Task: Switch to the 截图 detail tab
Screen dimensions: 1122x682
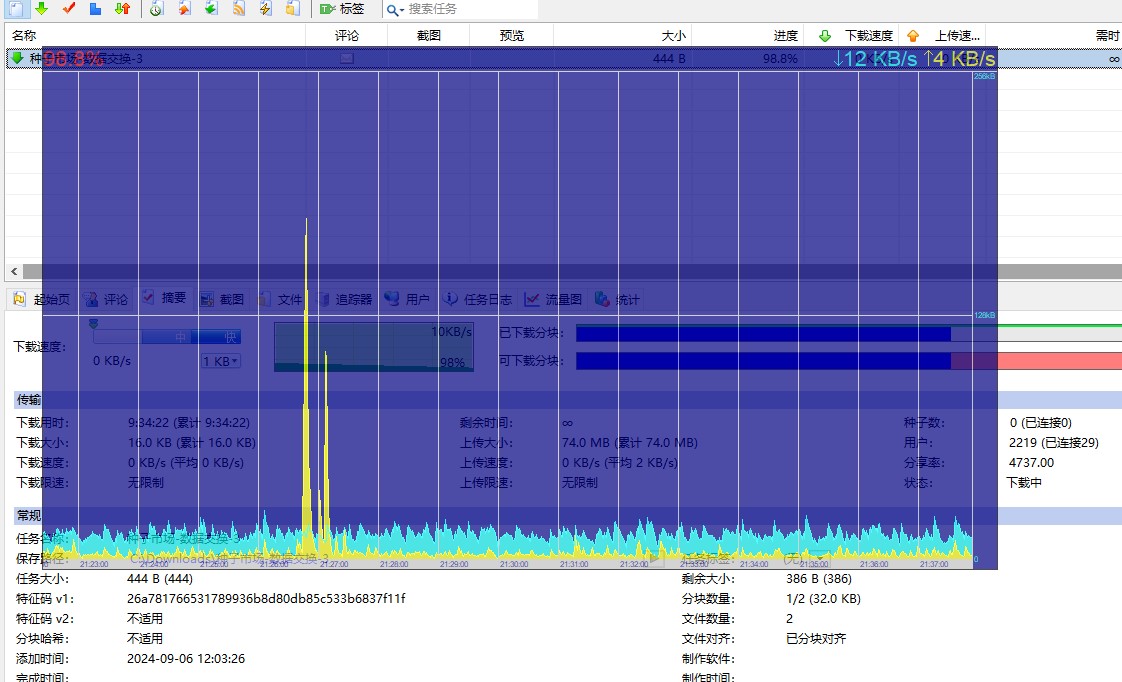Action: click(x=223, y=299)
